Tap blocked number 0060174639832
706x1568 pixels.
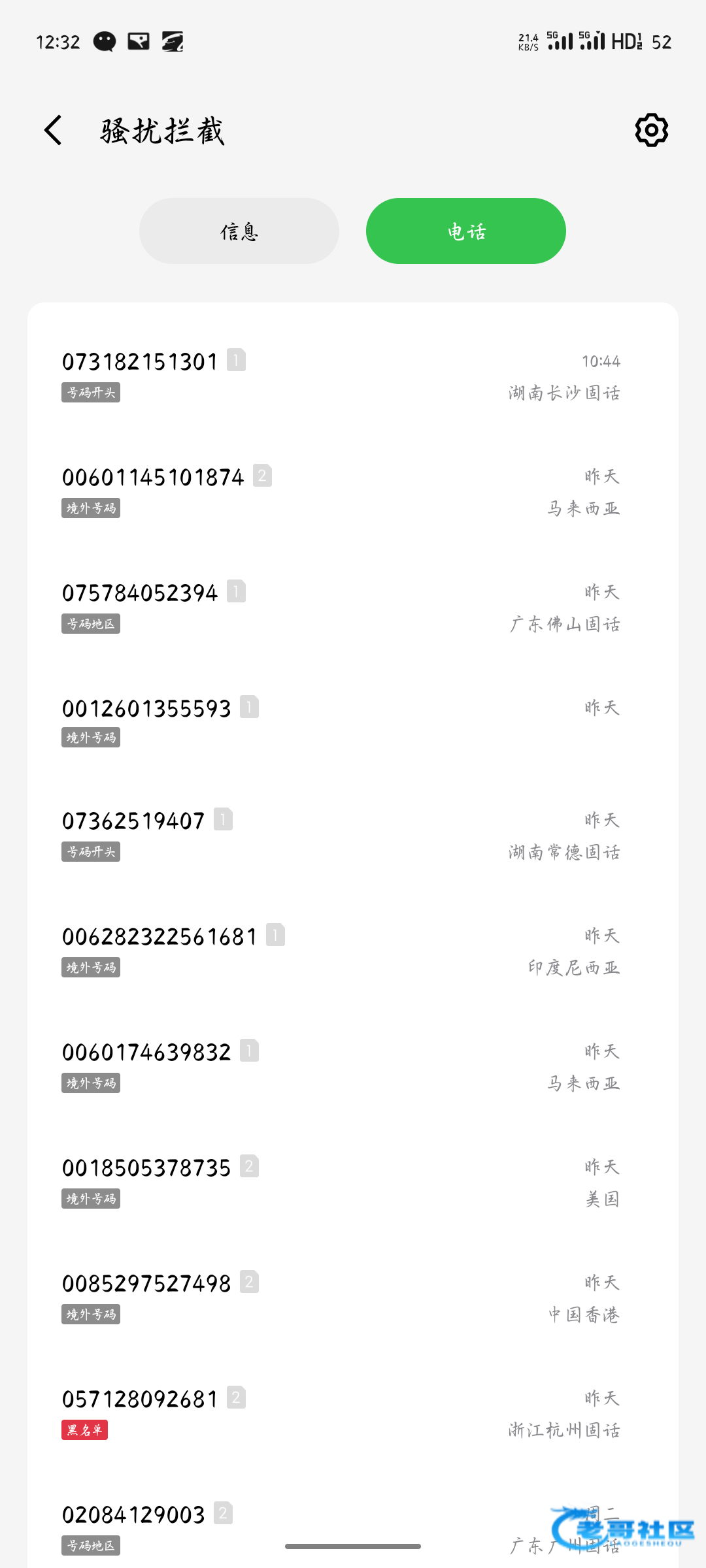[146, 1053]
